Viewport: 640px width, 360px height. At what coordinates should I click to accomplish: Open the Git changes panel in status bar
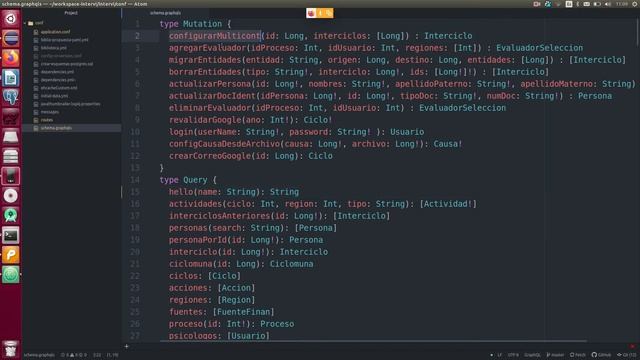627,355
